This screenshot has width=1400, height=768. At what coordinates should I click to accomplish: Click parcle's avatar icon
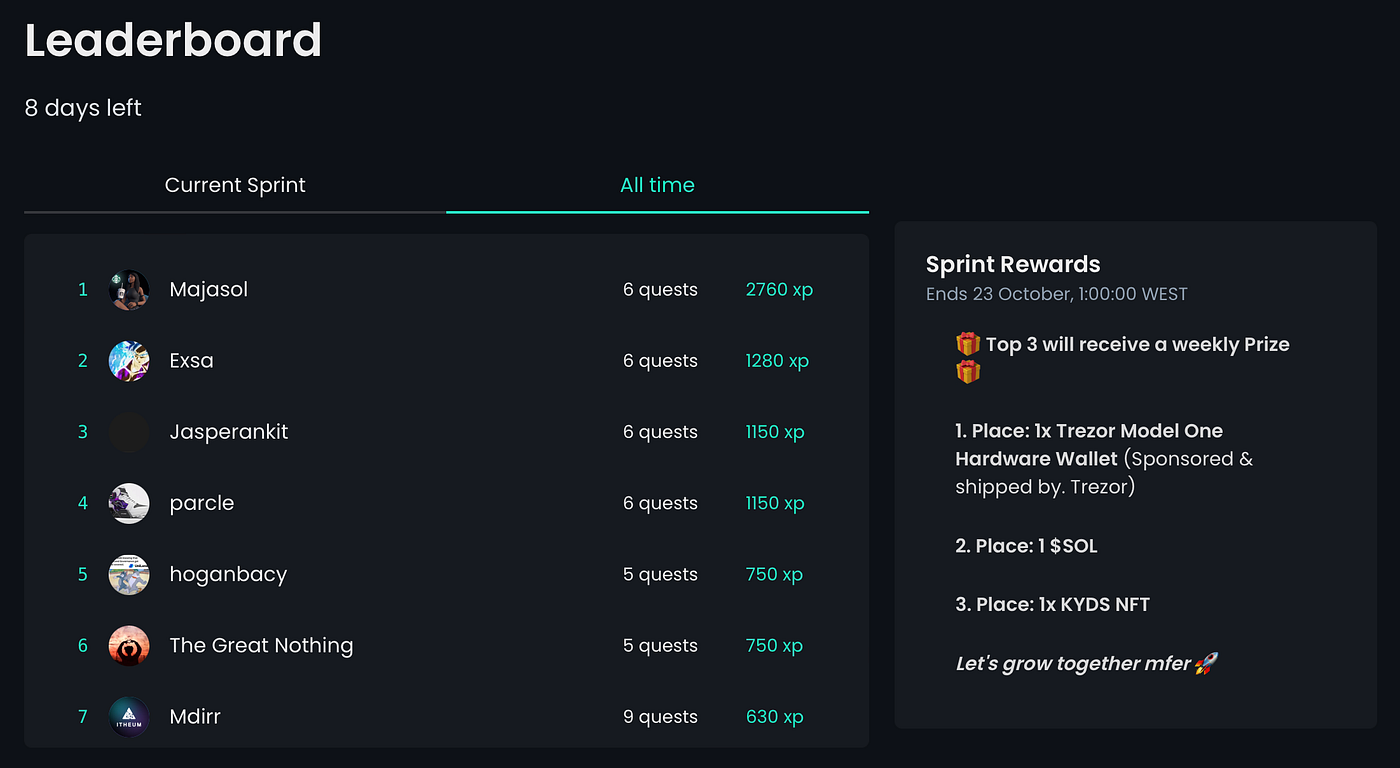pyautogui.click(x=128, y=503)
